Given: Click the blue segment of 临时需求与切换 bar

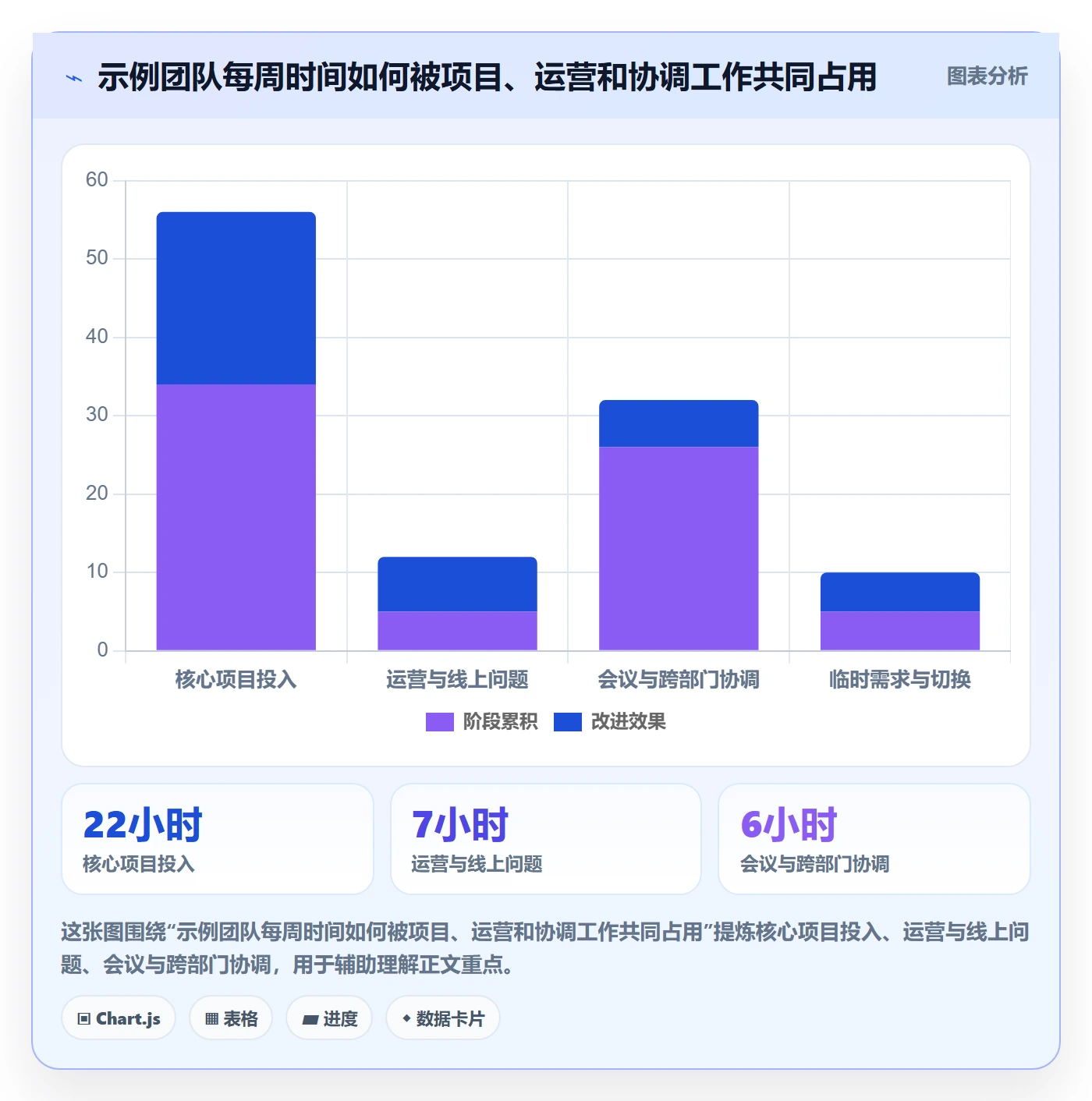Looking at the screenshot, I should click(x=900, y=592).
